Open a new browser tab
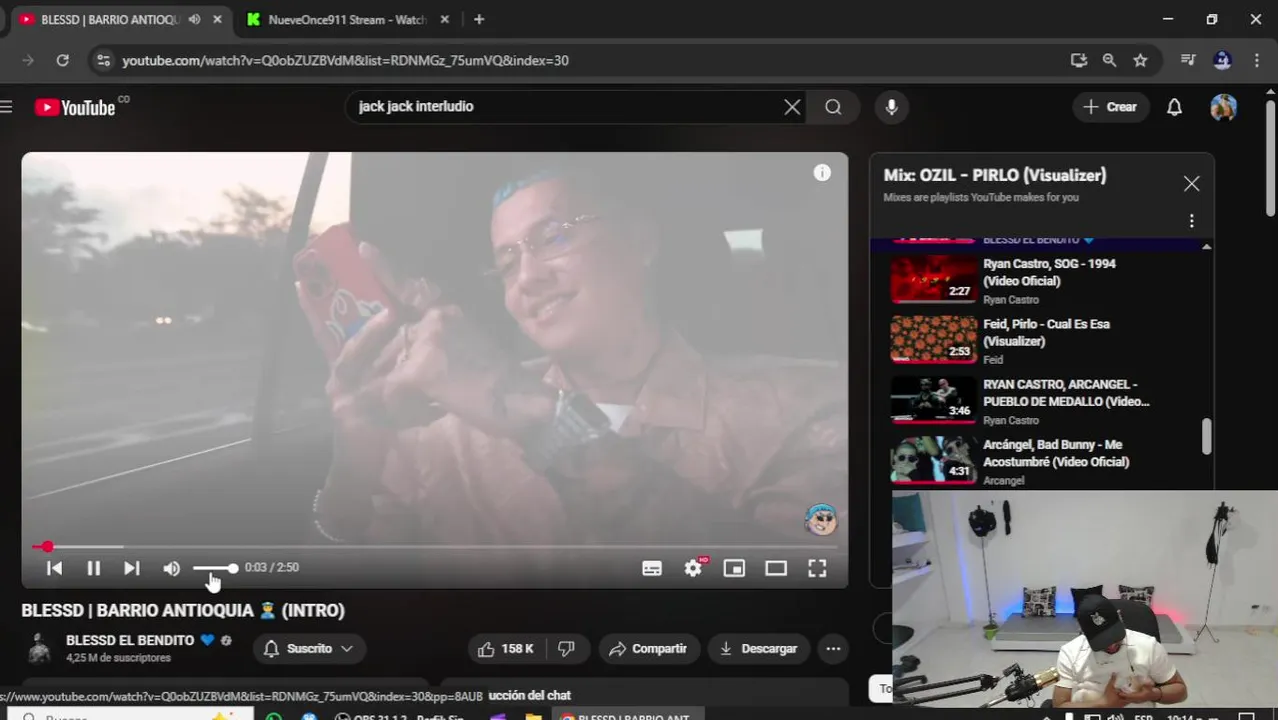The height and width of the screenshot is (720, 1278). pos(479,20)
